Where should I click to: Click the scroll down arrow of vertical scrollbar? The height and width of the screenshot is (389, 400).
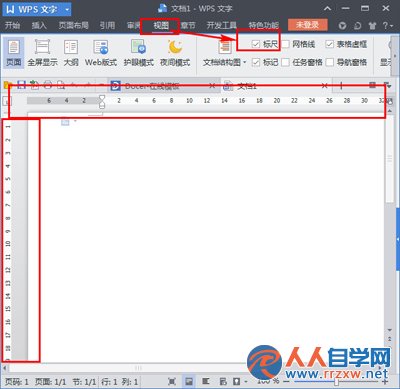[x=390, y=330]
